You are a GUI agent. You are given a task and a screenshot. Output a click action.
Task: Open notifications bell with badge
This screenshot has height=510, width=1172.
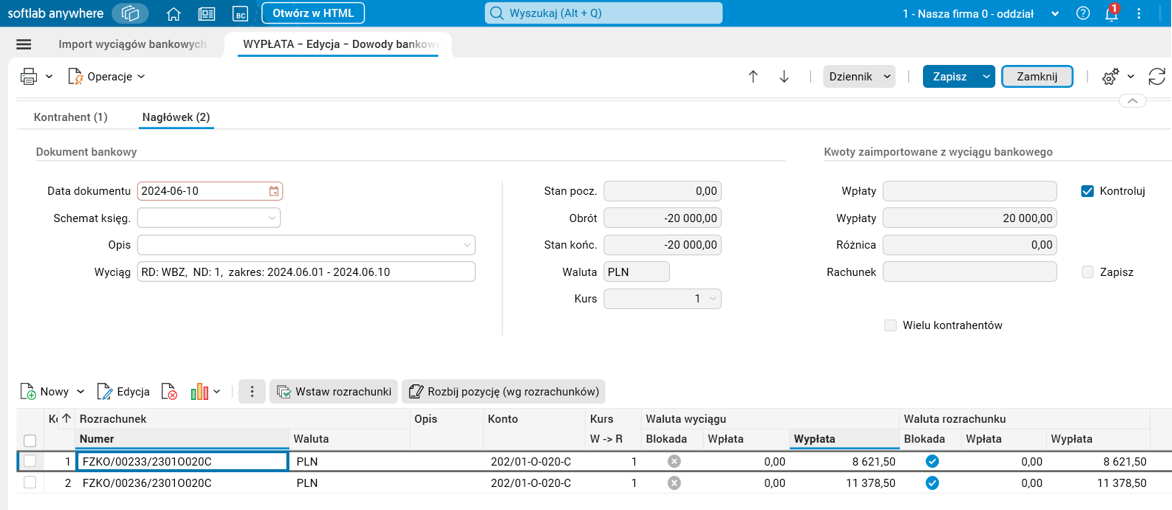[x=1111, y=13]
